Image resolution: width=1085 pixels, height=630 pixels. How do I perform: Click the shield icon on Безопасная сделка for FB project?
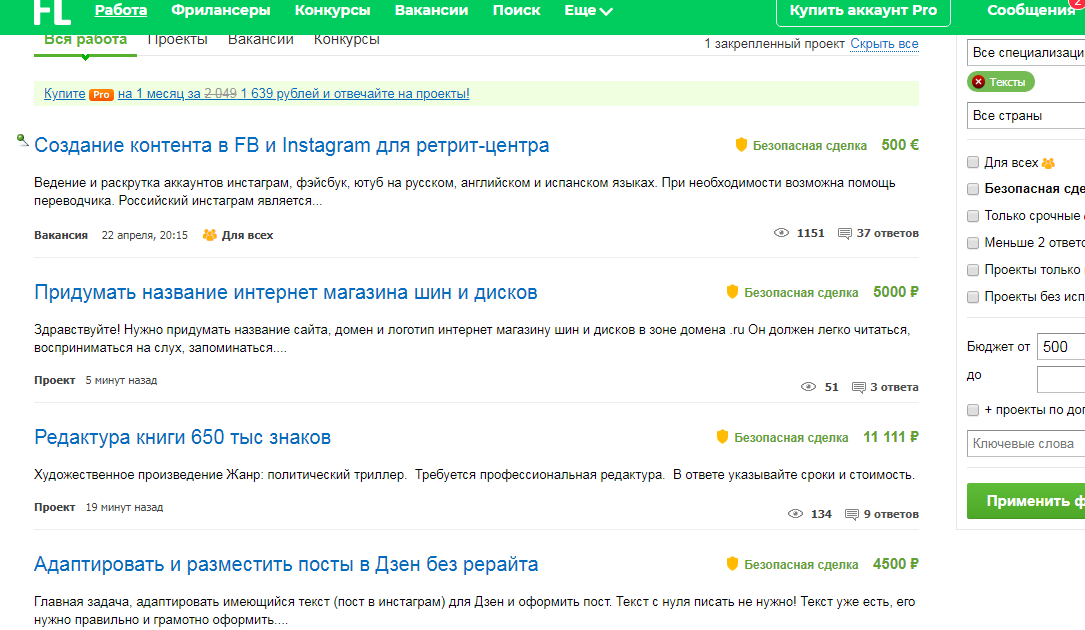740,144
